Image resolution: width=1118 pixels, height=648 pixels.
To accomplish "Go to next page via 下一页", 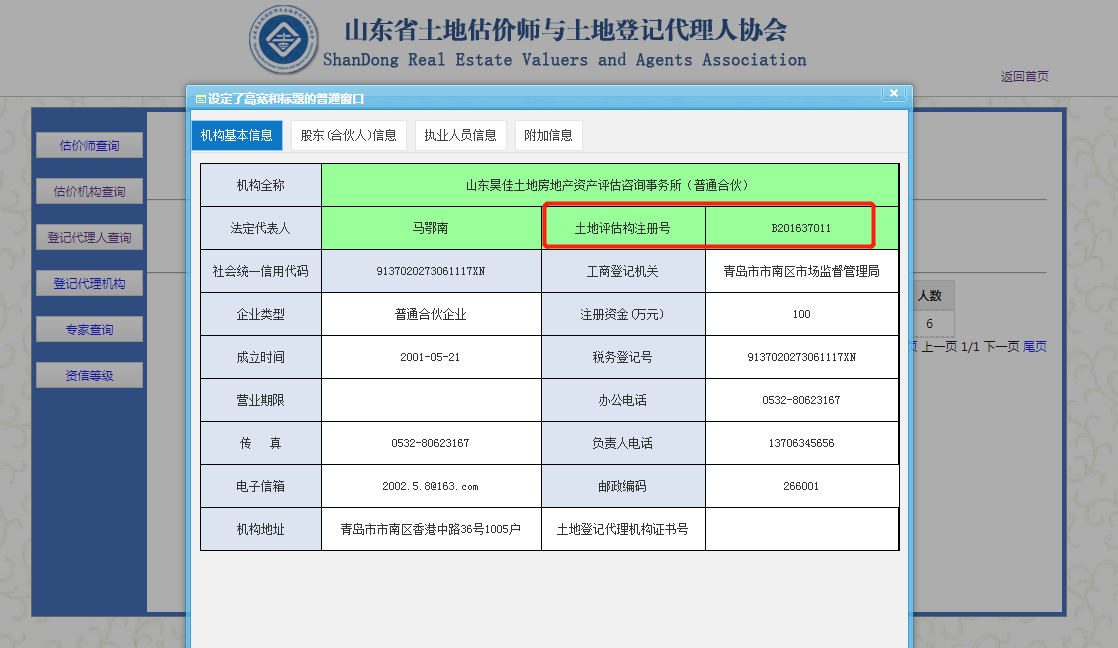I will (1001, 347).
